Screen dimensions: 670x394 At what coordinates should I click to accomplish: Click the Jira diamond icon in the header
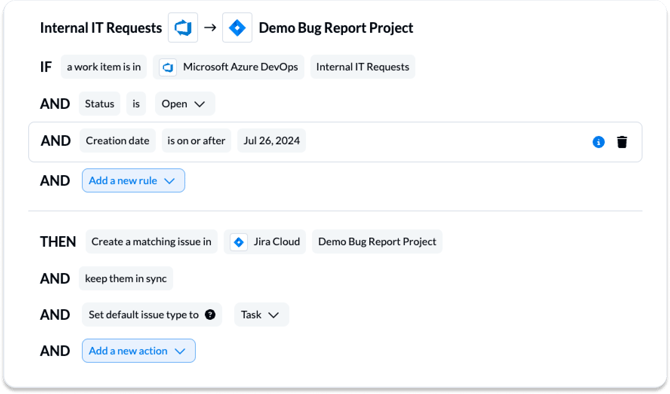click(x=237, y=28)
